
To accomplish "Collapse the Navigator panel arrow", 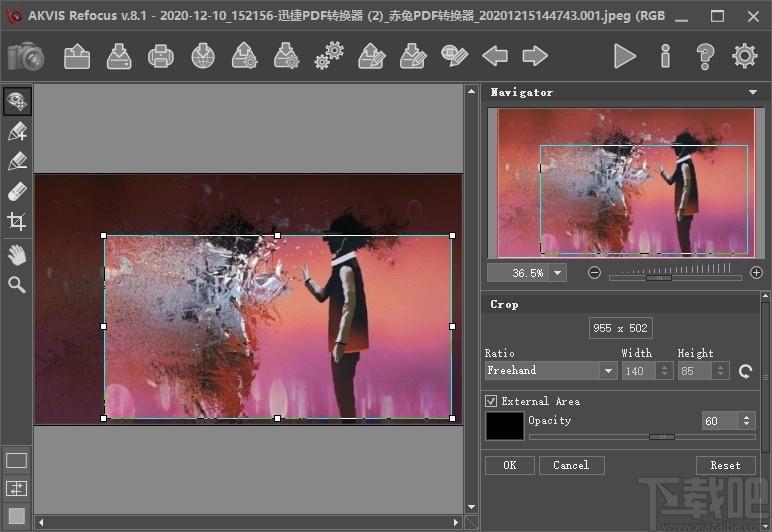I will click(x=753, y=92).
